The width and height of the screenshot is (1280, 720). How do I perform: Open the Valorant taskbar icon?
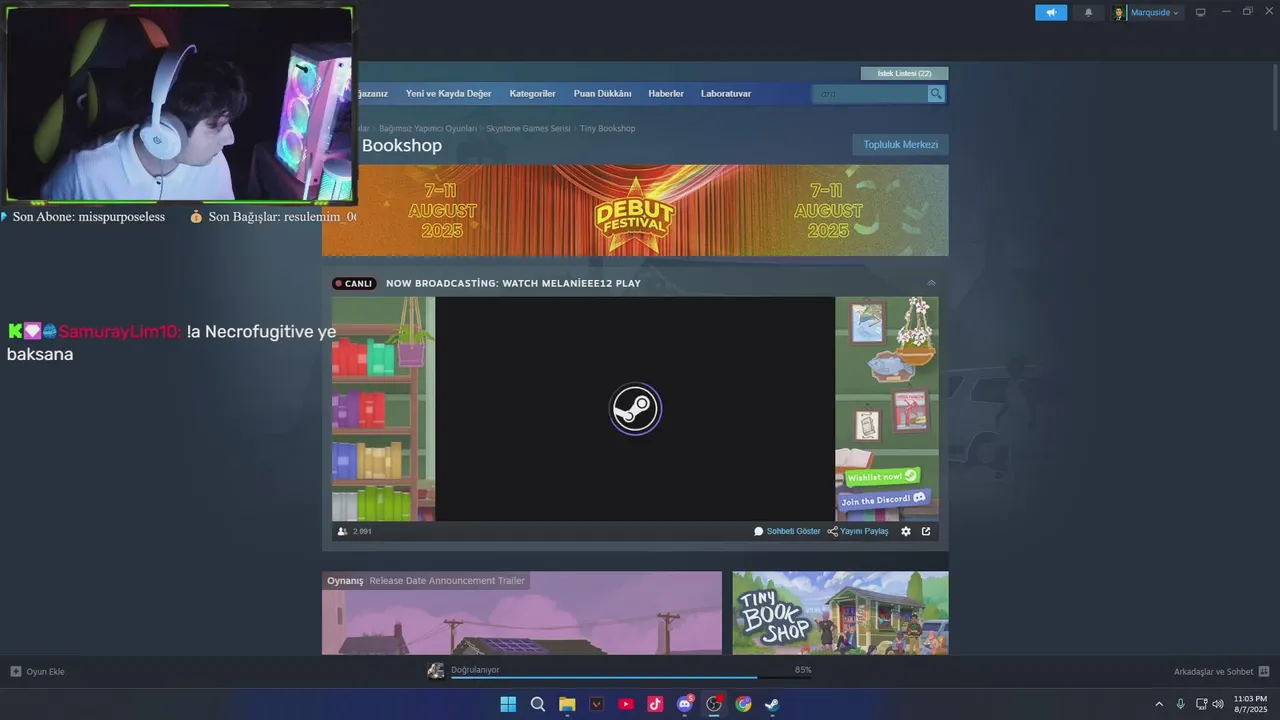(597, 704)
